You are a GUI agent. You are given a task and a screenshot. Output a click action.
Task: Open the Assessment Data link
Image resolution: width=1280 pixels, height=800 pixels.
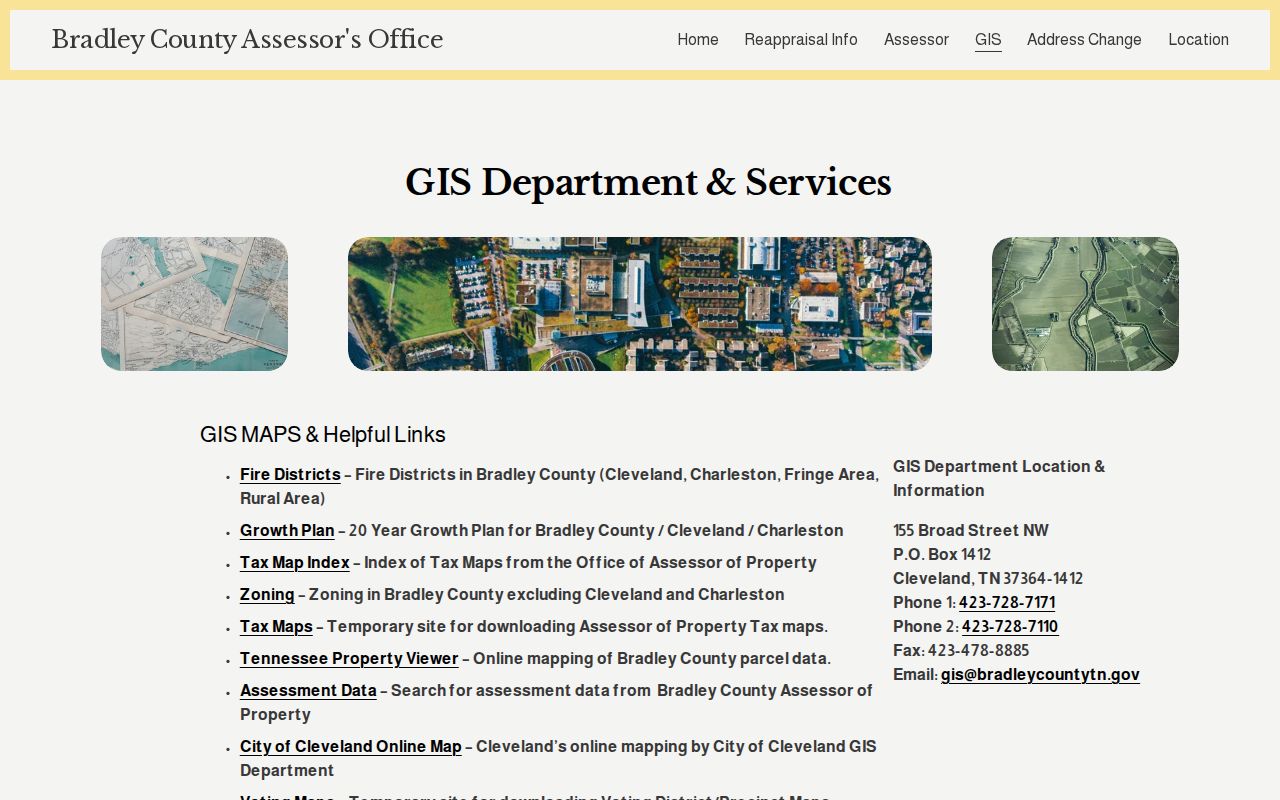[308, 691]
